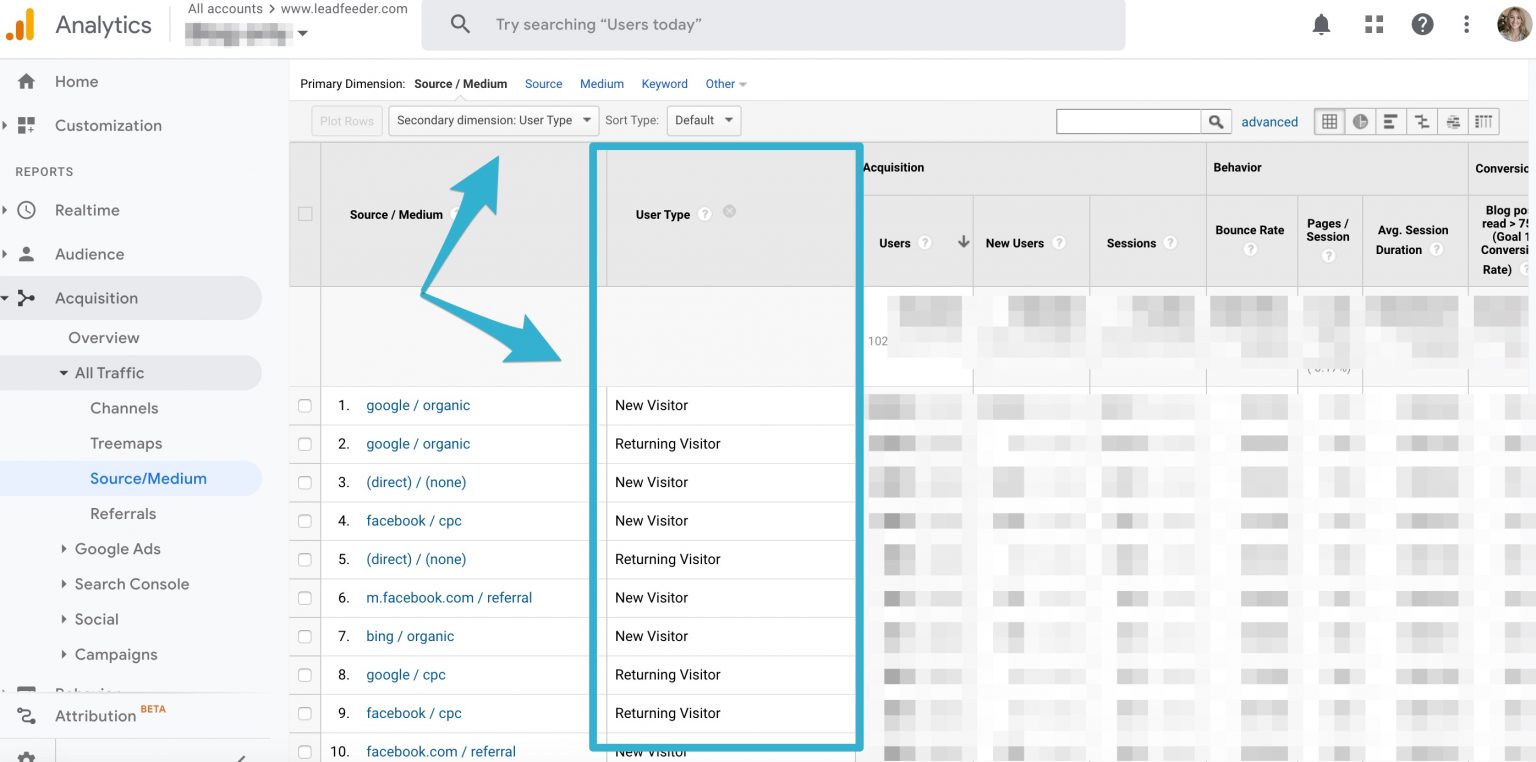The height and width of the screenshot is (762, 1536).
Task: Open the facebook / cpc source report
Action: (413, 521)
